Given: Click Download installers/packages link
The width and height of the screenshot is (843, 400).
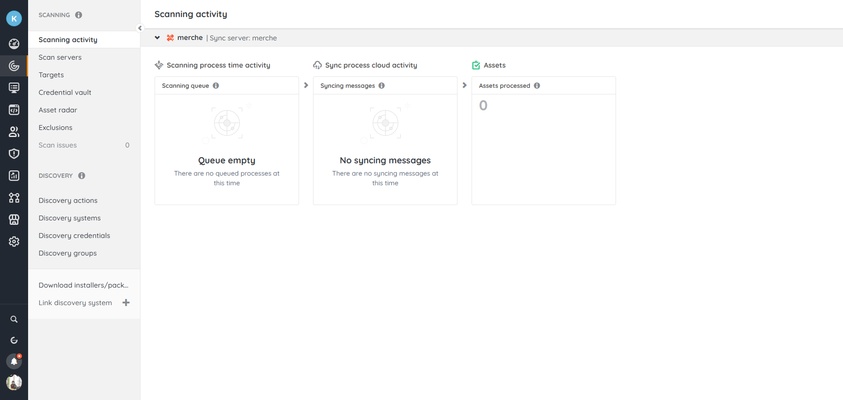Looking at the screenshot, I should (x=84, y=285).
